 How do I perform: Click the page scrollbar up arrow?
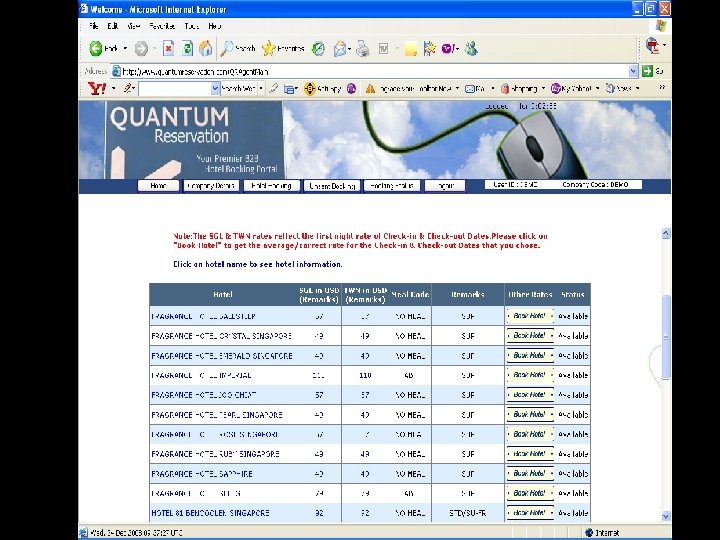(666, 233)
